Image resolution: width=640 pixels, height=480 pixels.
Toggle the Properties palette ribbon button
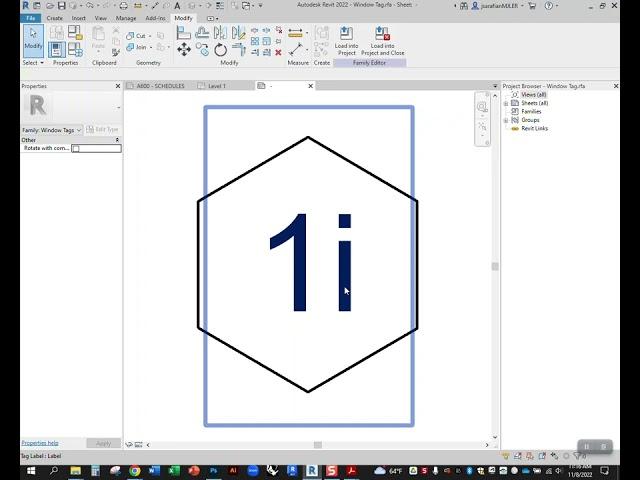click(57, 50)
